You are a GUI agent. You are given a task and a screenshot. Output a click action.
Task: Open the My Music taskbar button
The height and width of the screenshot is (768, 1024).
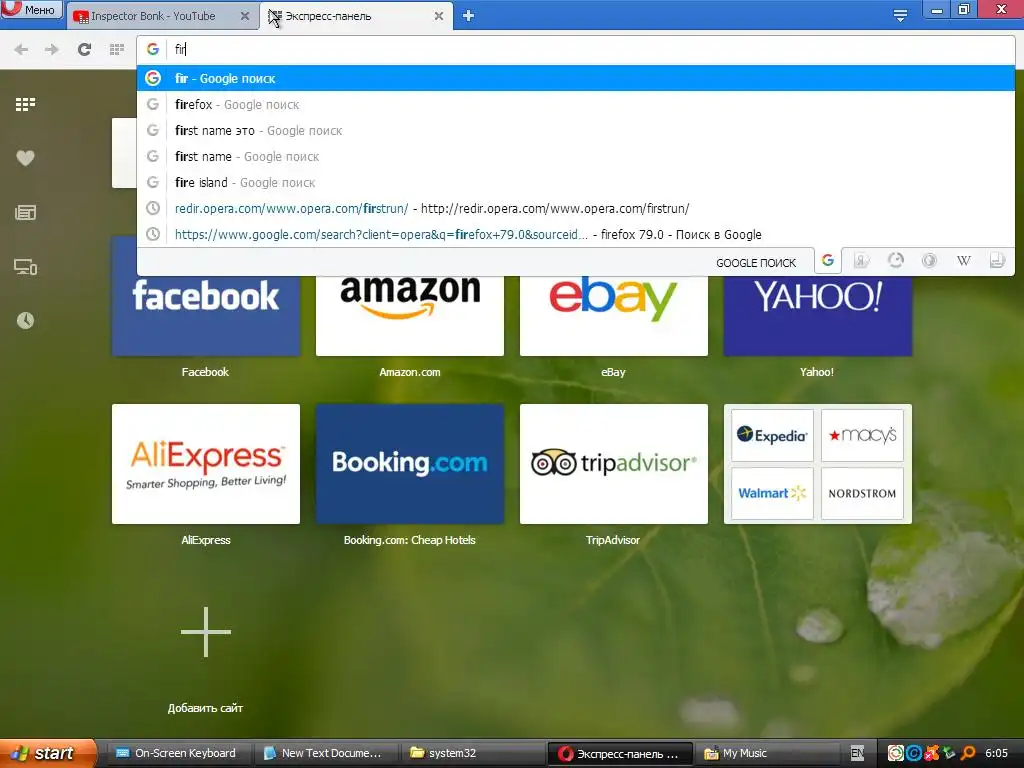coord(765,753)
